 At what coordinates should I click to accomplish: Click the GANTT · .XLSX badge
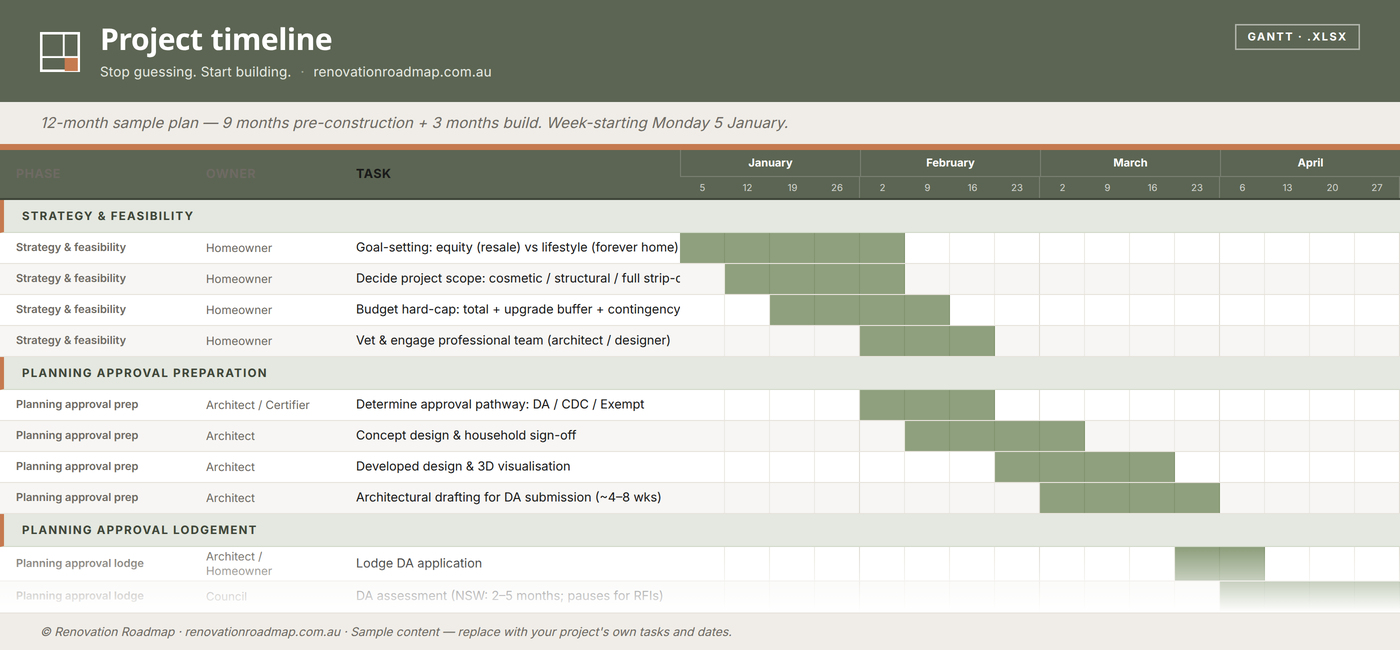pos(1297,37)
